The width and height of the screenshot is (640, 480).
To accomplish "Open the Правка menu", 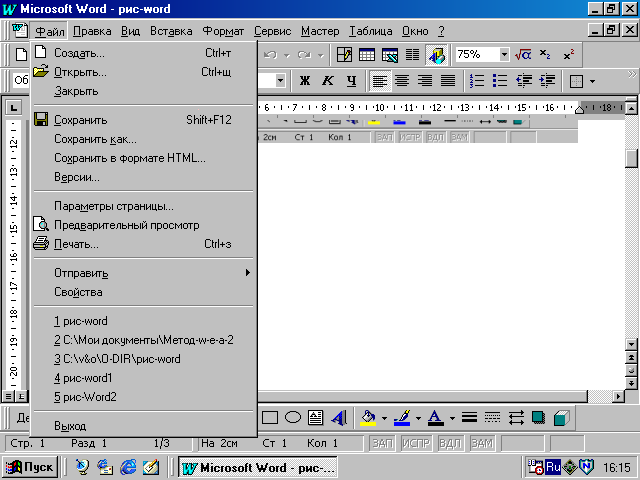I will (x=92, y=31).
